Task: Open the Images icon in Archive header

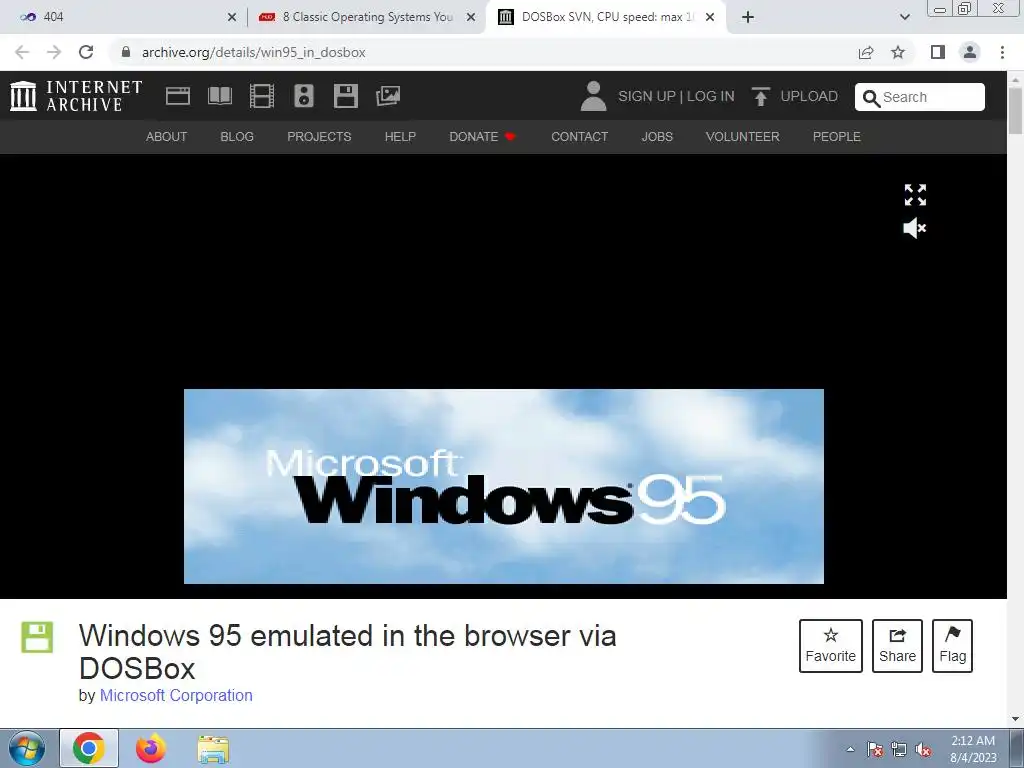Action: pyautogui.click(x=388, y=96)
